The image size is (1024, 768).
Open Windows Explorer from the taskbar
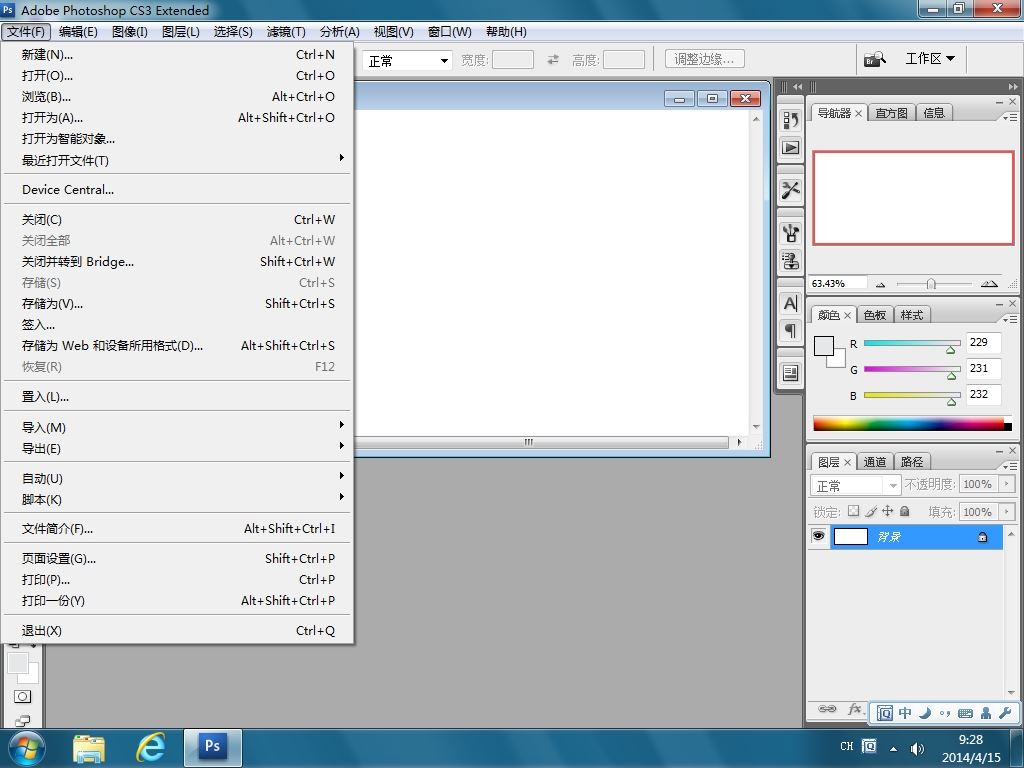pos(89,748)
